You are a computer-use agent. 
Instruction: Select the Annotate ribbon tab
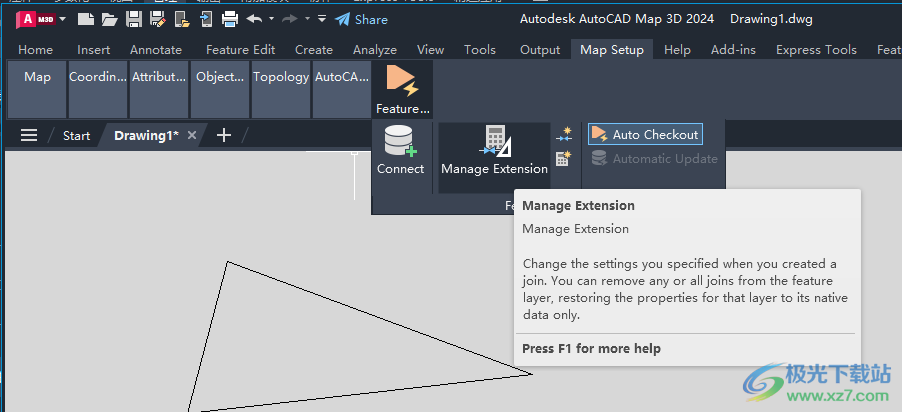click(156, 50)
